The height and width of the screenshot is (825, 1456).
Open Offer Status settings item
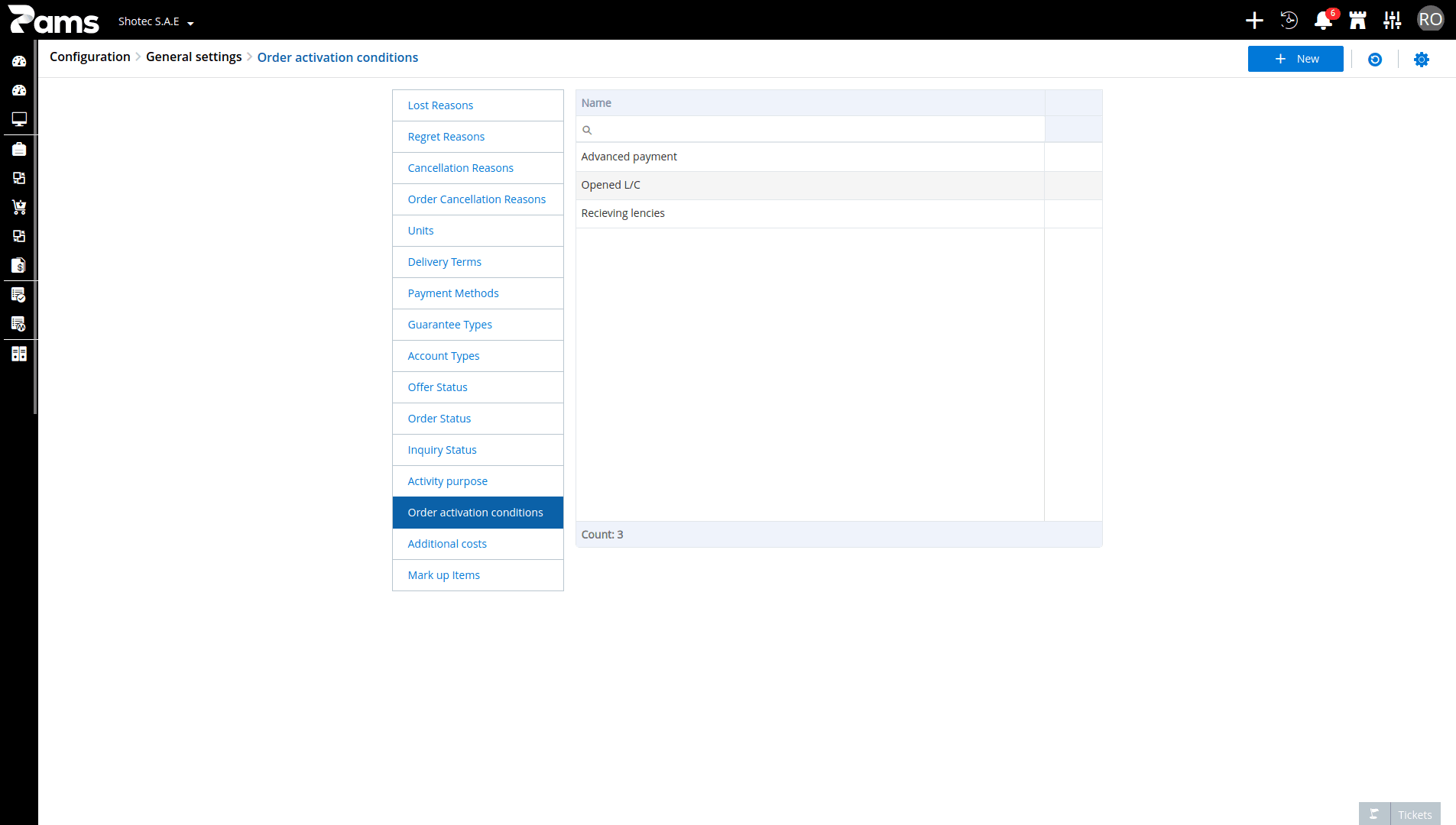tap(478, 387)
